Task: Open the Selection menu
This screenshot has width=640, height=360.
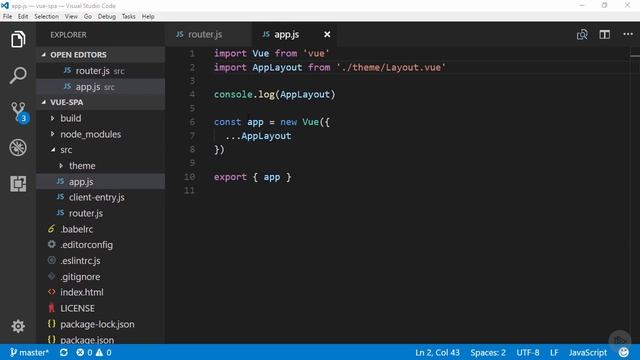Action: tap(46, 16)
